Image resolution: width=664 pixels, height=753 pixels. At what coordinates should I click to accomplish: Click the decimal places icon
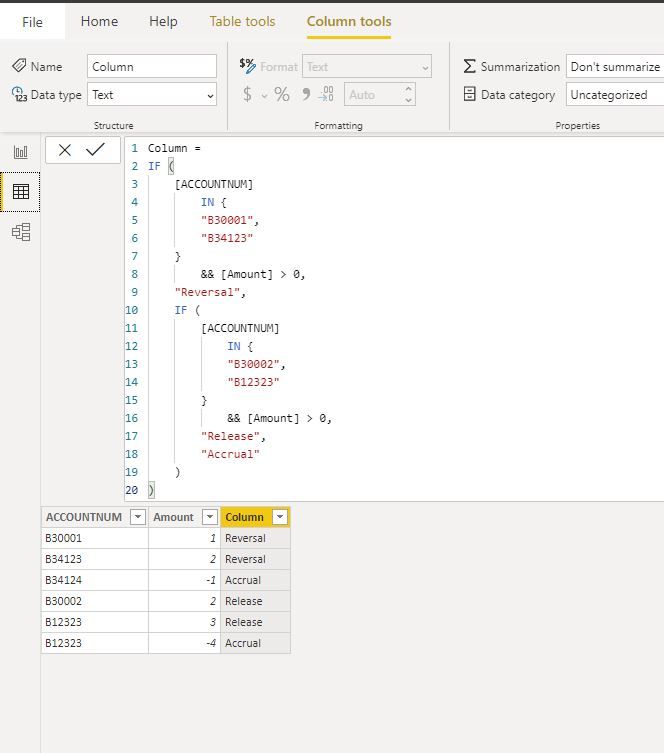326,94
